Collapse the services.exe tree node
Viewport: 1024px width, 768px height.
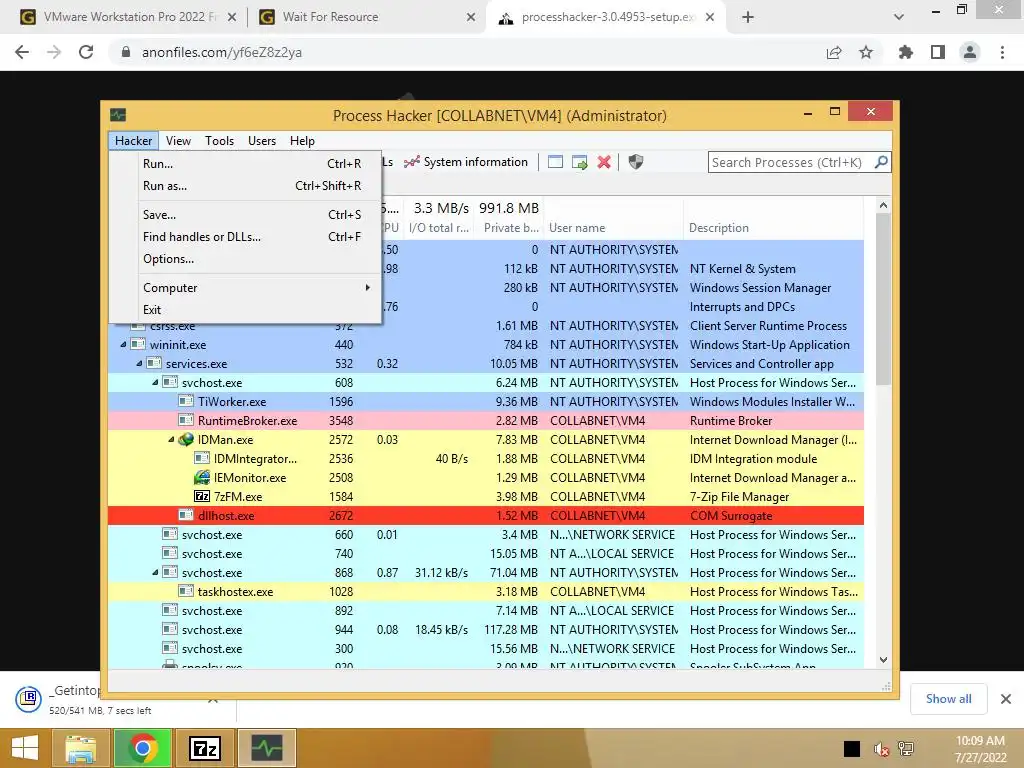pos(139,363)
